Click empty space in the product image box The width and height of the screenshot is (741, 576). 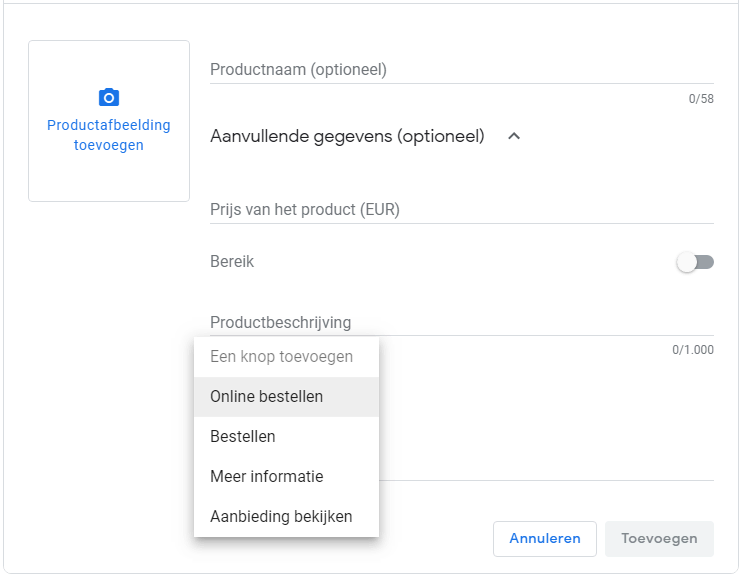(x=109, y=175)
